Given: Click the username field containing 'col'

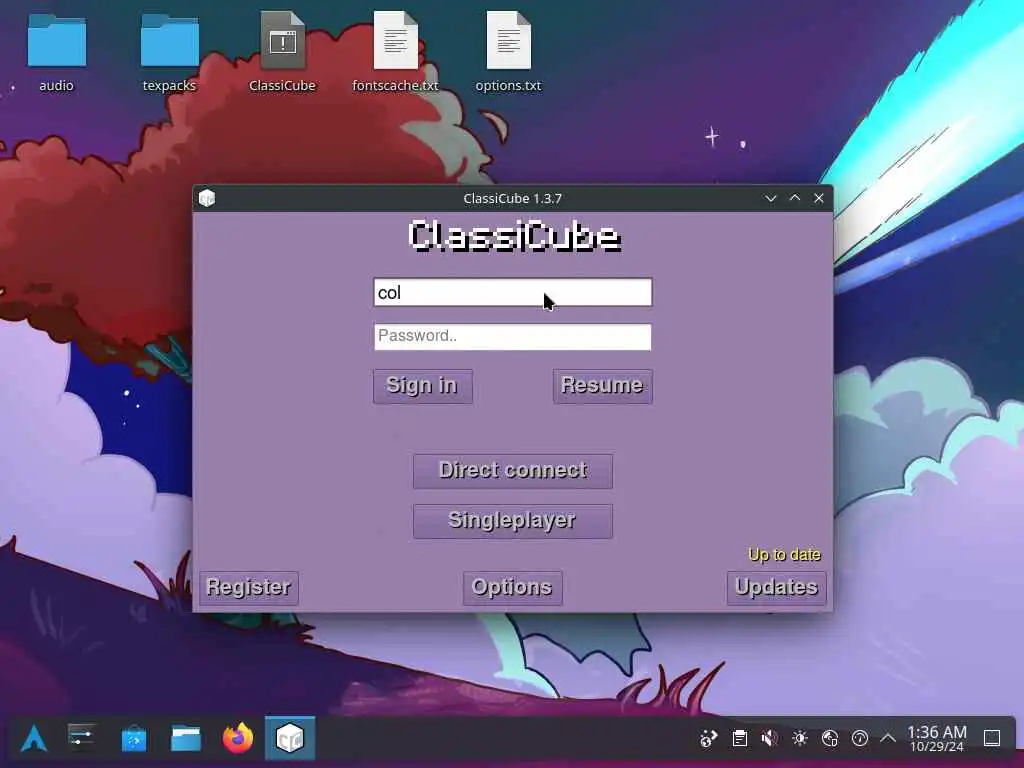Looking at the screenshot, I should [513, 292].
